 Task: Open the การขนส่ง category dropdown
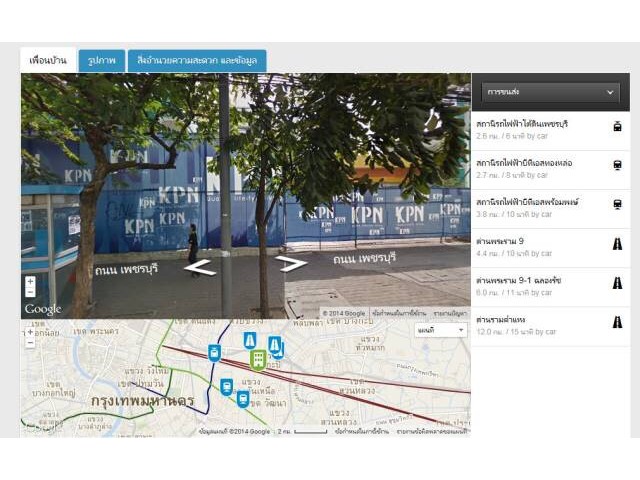click(551, 92)
